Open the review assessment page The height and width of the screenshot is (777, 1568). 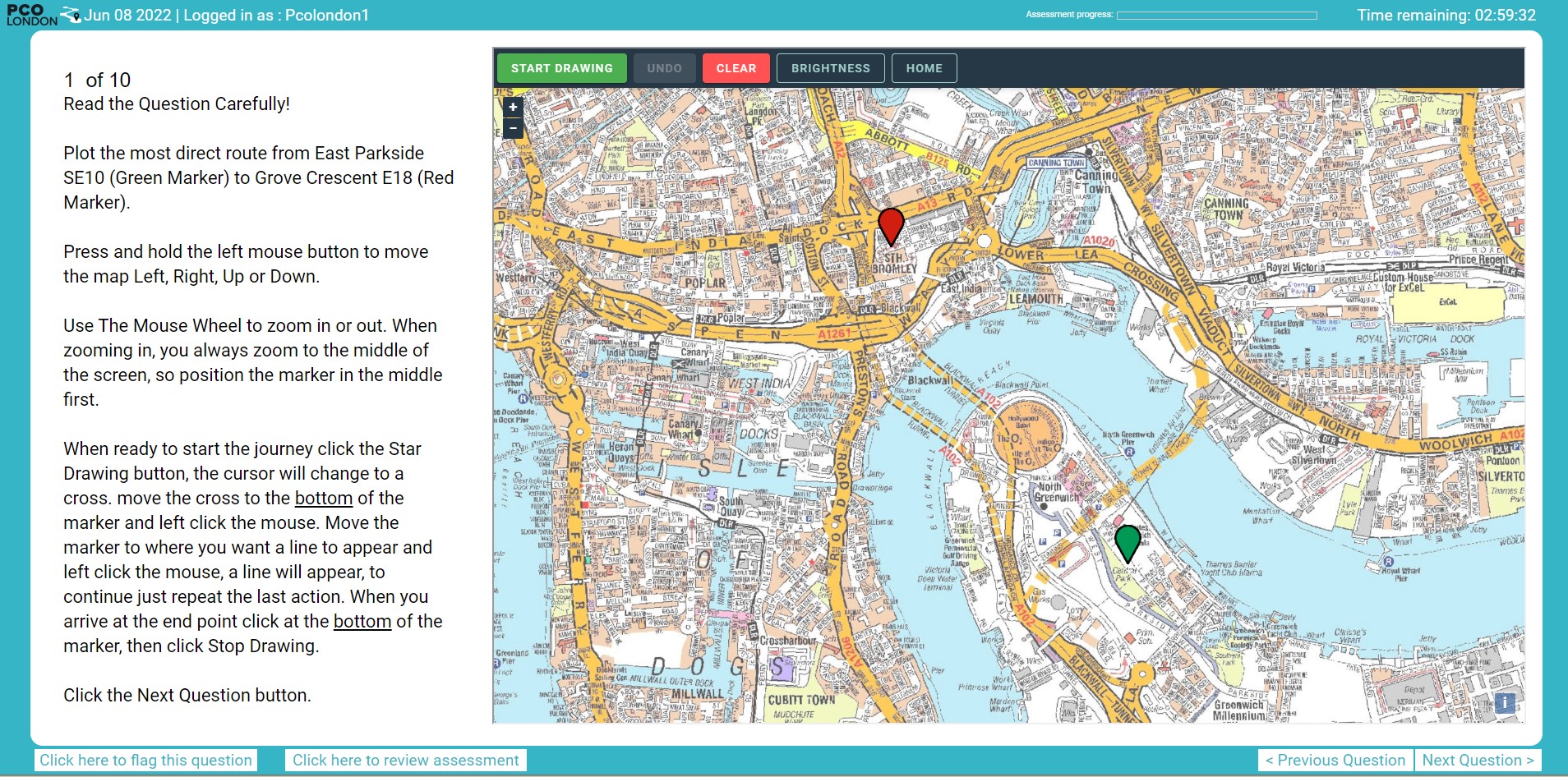click(x=405, y=760)
